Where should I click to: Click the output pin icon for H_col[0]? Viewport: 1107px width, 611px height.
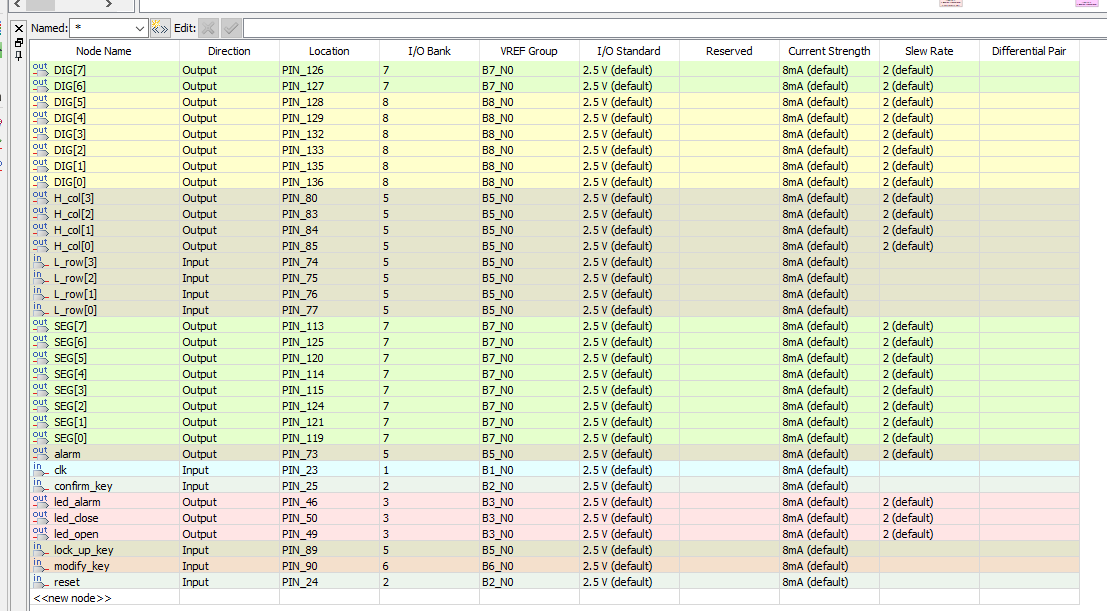coord(40,245)
